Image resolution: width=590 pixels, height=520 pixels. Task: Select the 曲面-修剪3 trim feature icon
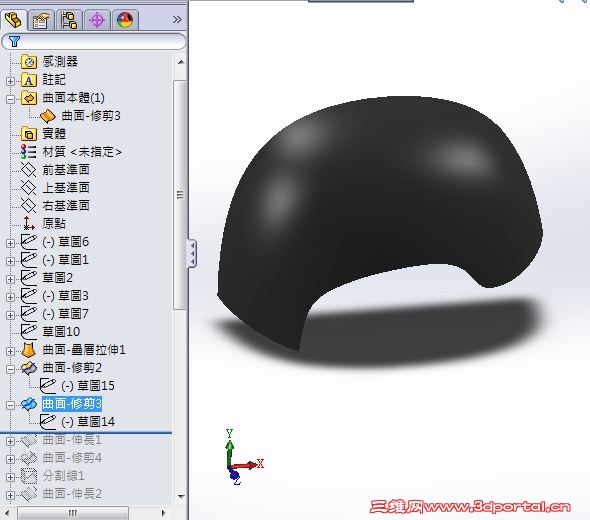tap(29, 404)
